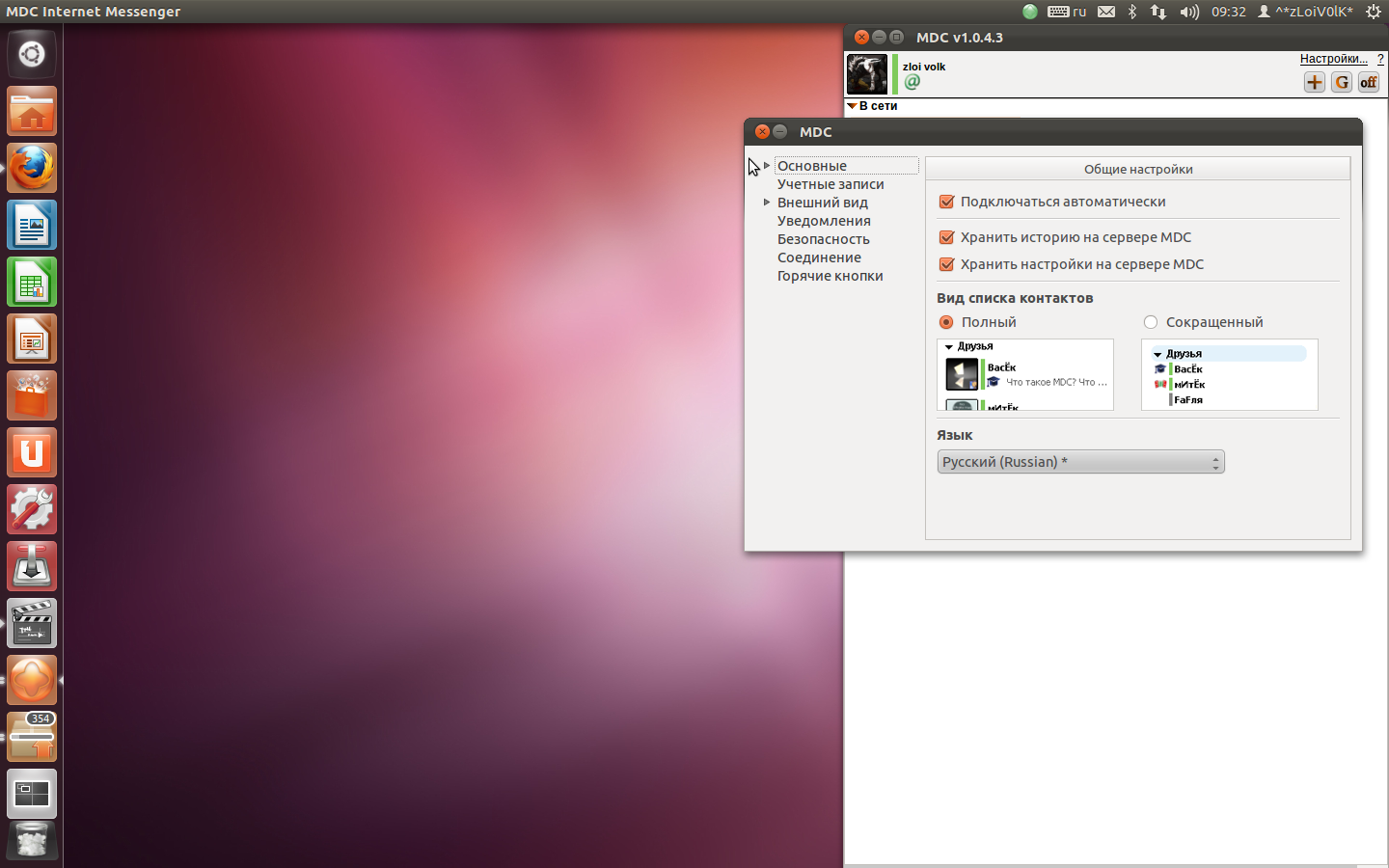1389x868 pixels.
Task: Select the Сокращенный radio button
Action: [x=1151, y=322]
